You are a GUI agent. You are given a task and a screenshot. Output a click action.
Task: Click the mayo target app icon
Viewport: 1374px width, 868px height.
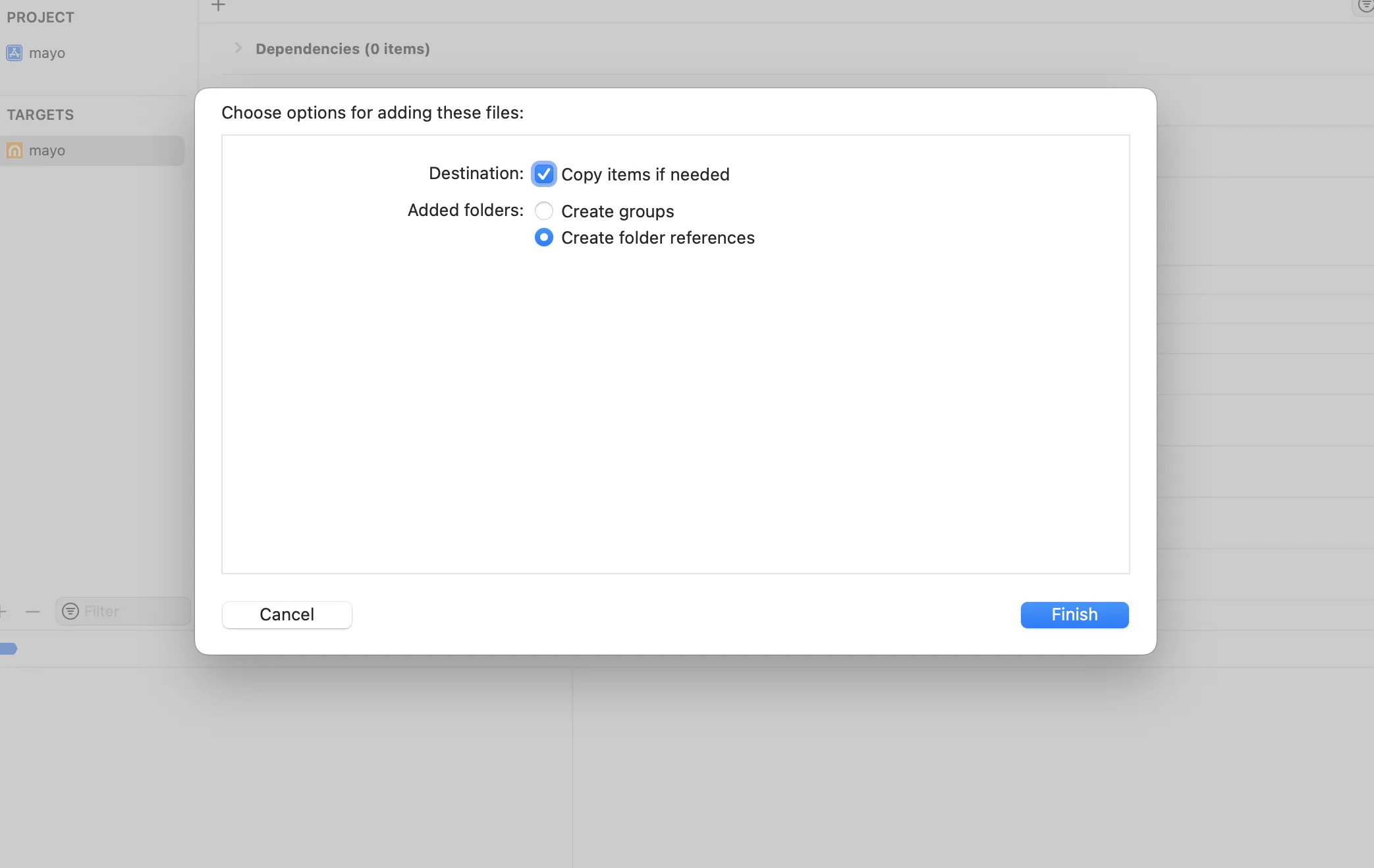click(14, 151)
